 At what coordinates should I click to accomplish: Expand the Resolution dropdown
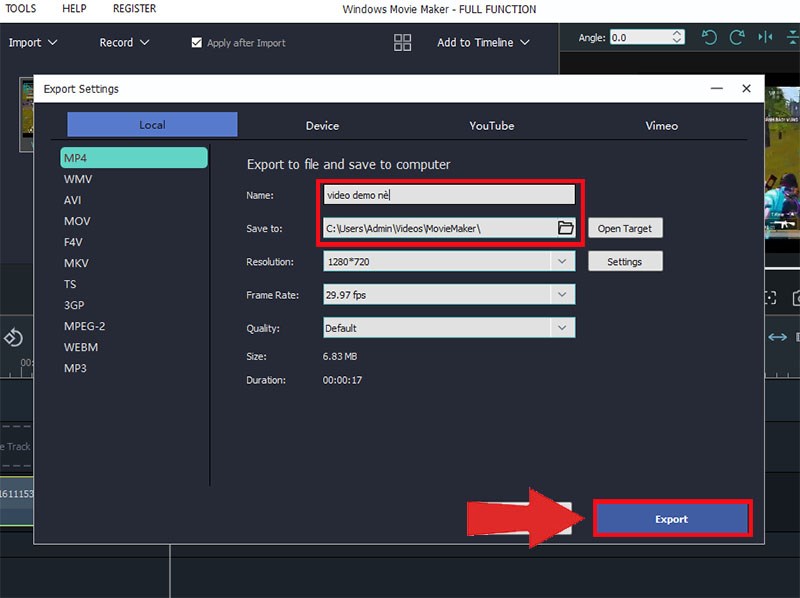pos(563,262)
